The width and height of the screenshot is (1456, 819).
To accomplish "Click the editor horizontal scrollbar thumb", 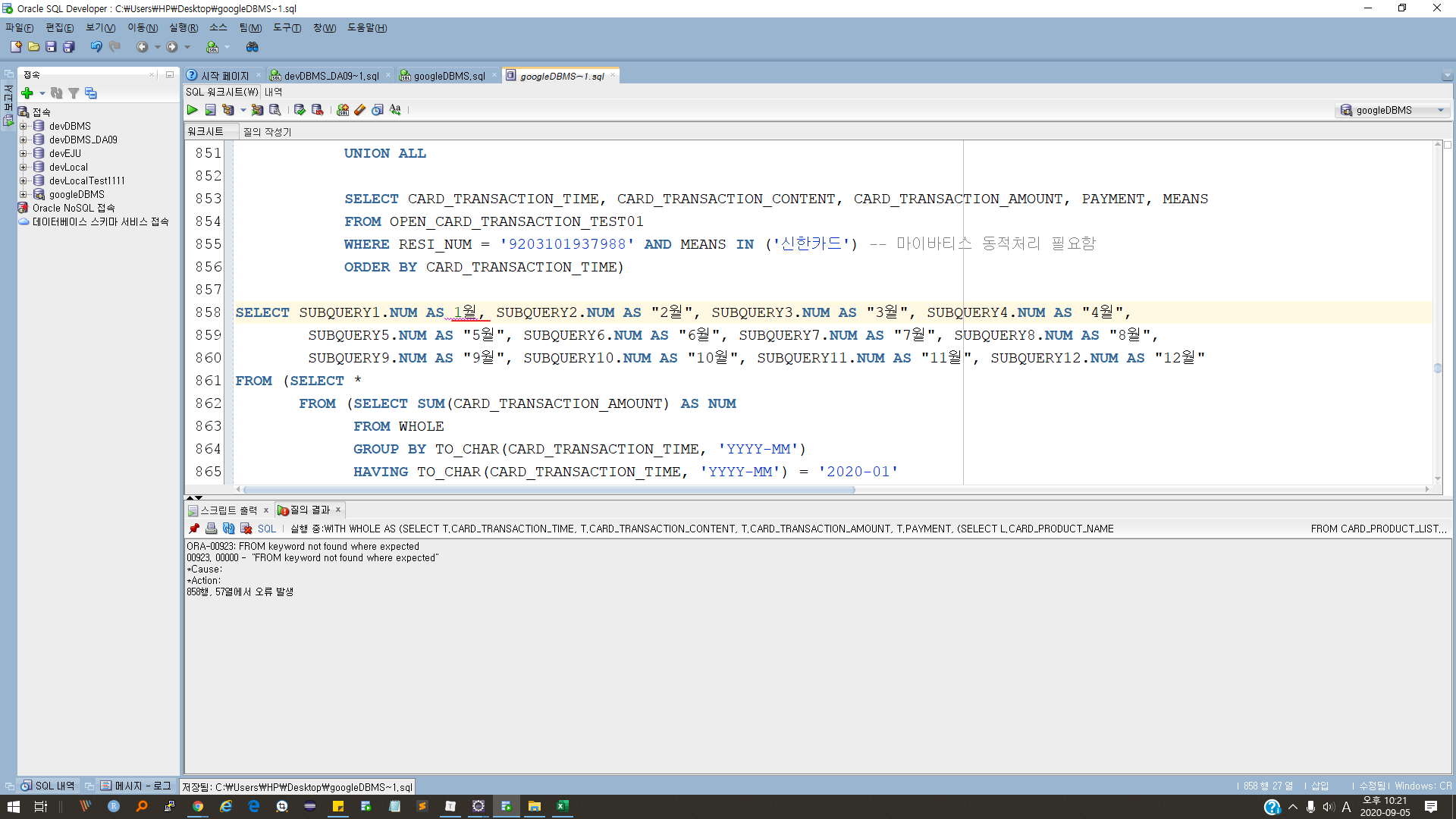I will click(x=548, y=490).
